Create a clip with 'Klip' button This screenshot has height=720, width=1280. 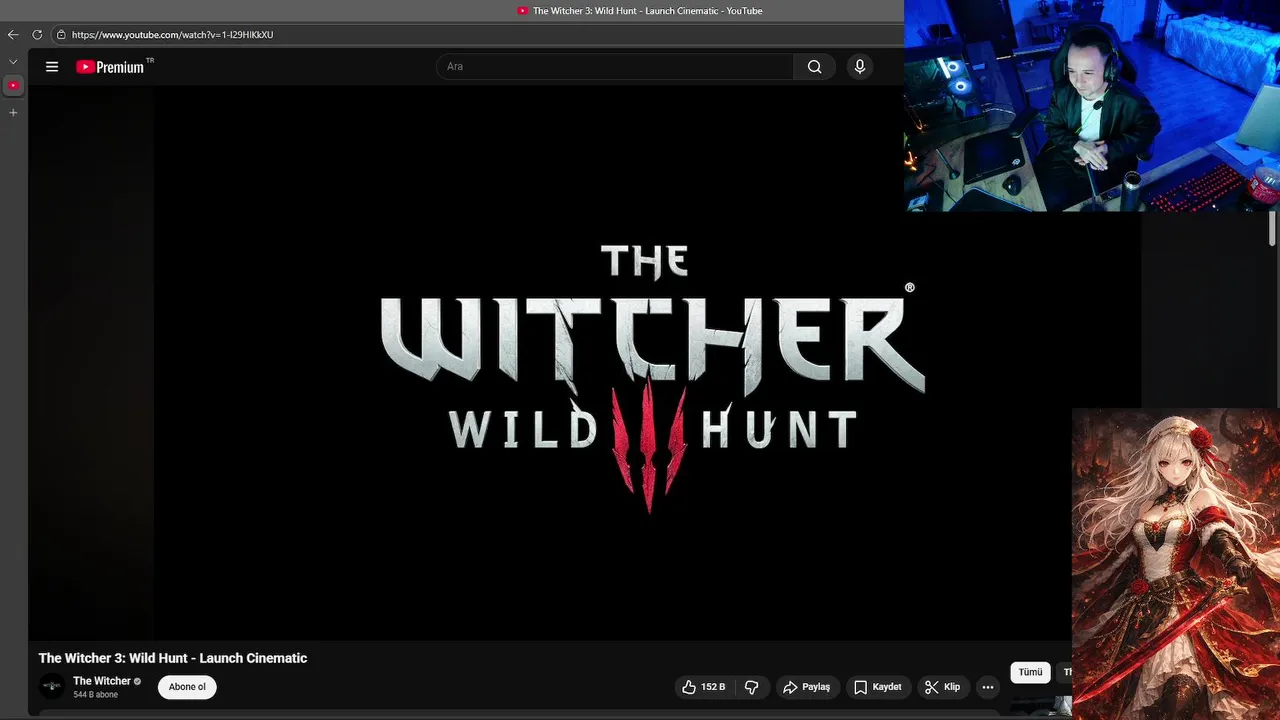(x=943, y=687)
